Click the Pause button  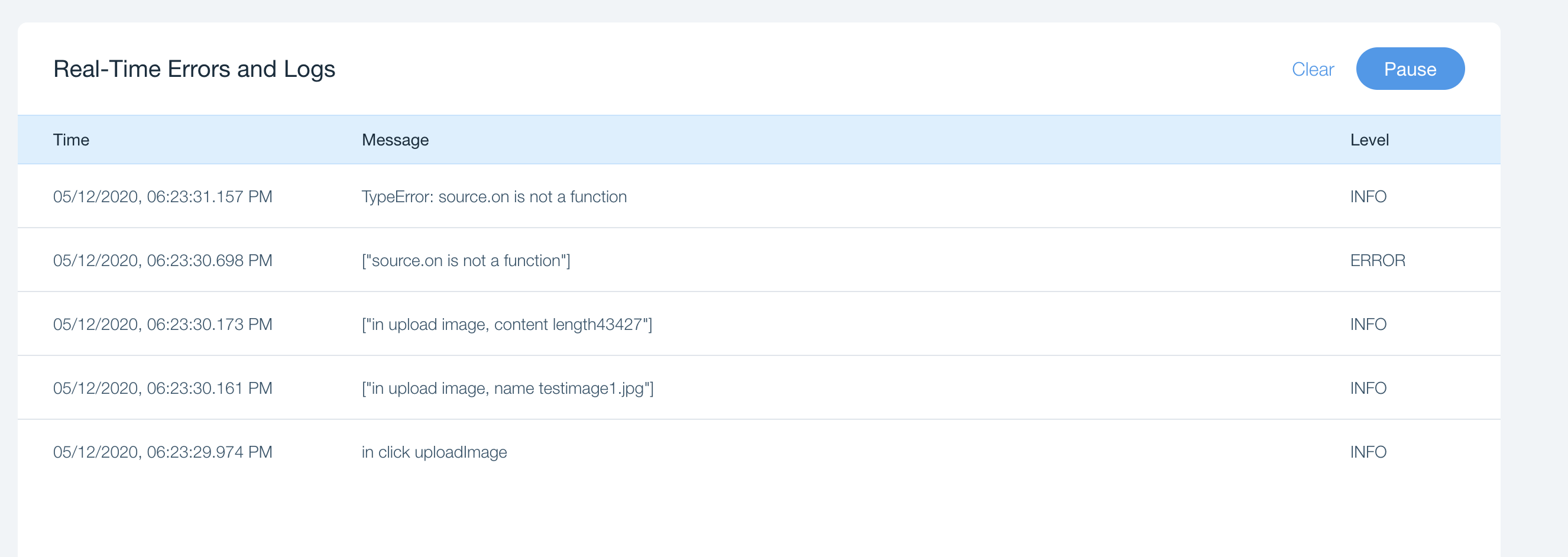[x=1409, y=69]
